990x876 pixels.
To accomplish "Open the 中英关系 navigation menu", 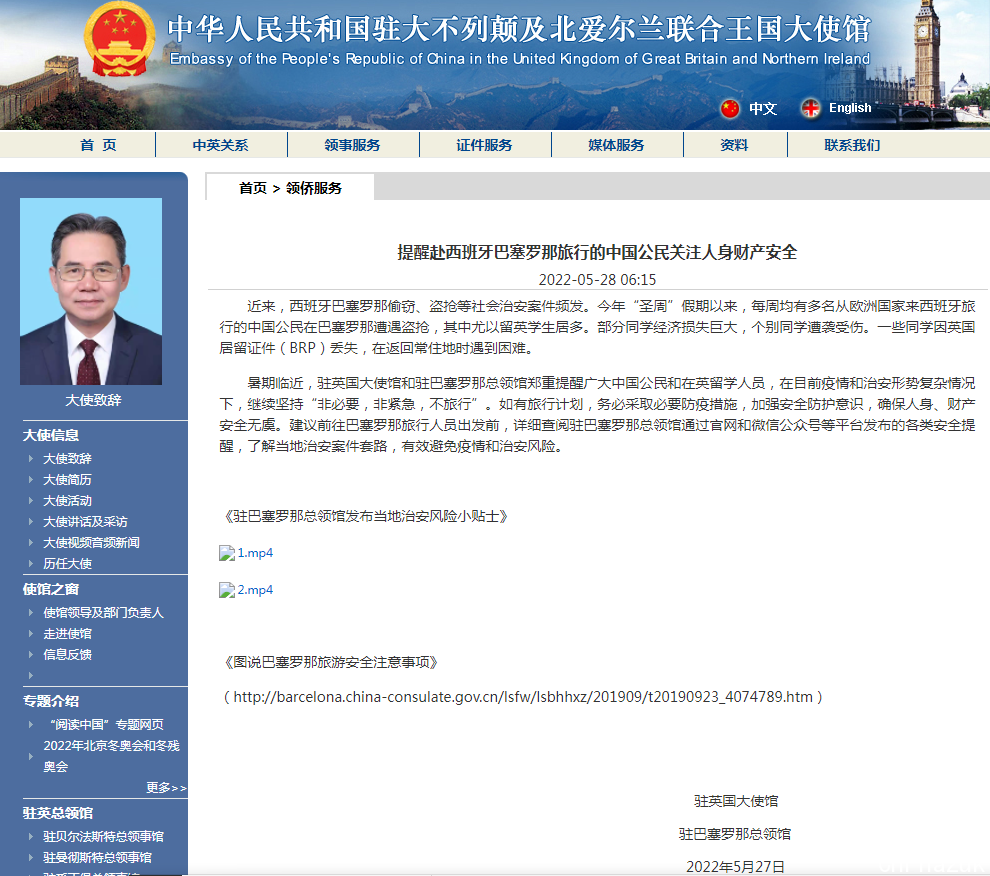I will [220, 145].
